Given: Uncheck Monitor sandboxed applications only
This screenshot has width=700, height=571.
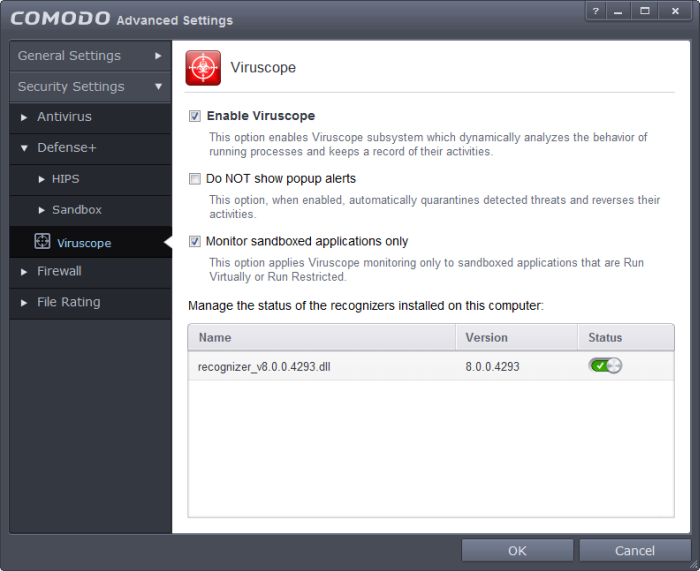Looking at the screenshot, I should [x=195, y=242].
